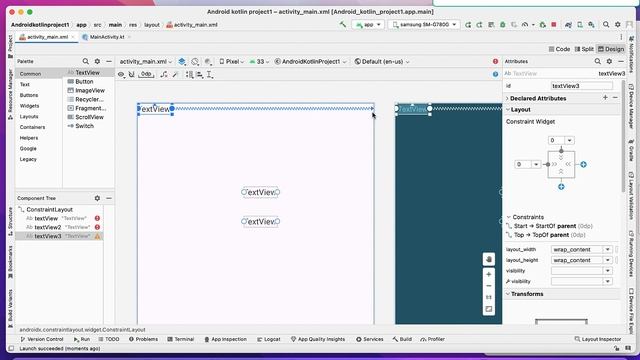
Task: Open Pixel device preview dropdown
Action: pyautogui.click(x=231, y=62)
